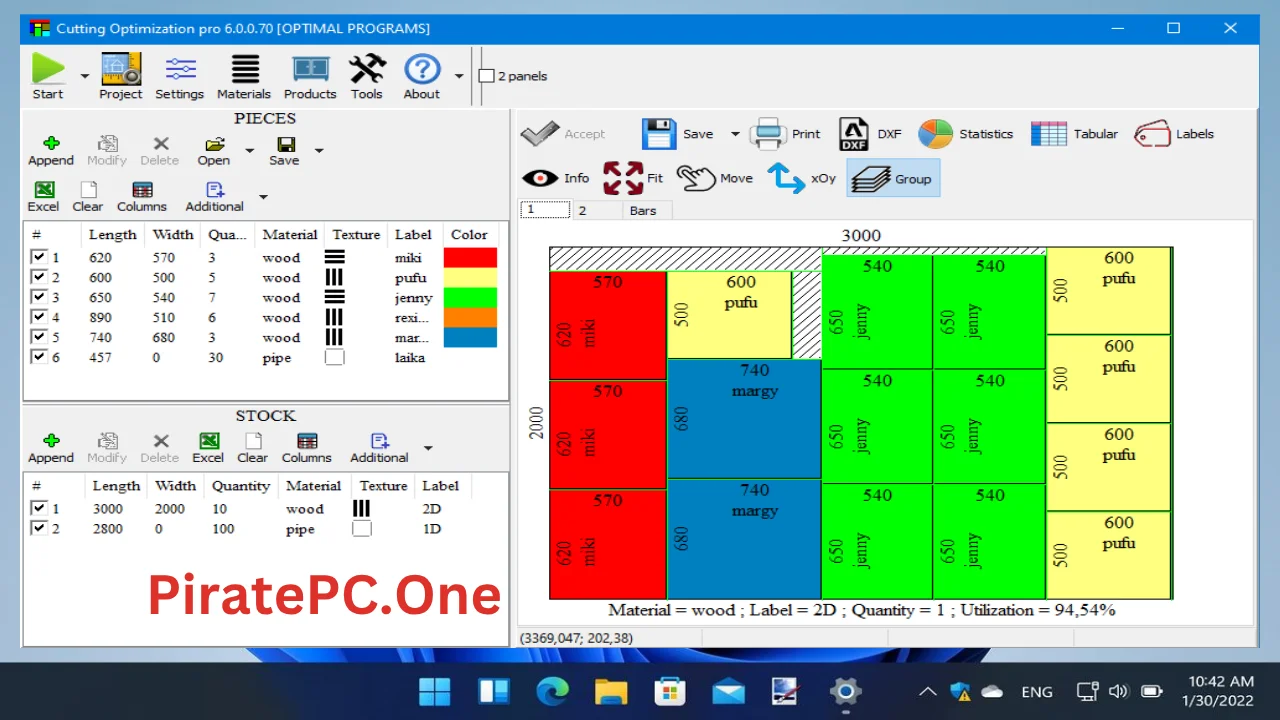Toggle the Info eye icon
The width and height of the screenshot is (1280, 720).
556,178
